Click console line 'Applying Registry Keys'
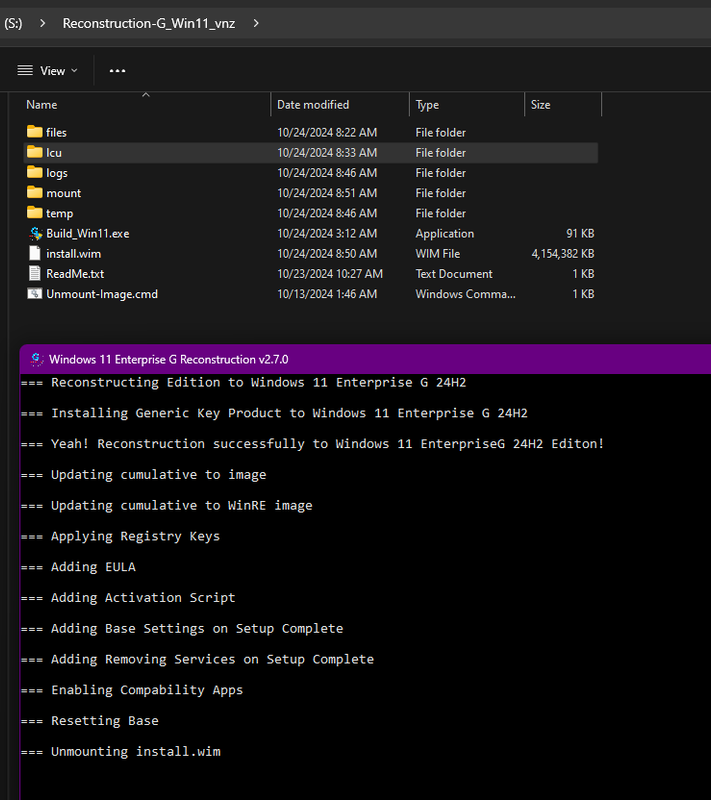 click(x=135, y=536)
